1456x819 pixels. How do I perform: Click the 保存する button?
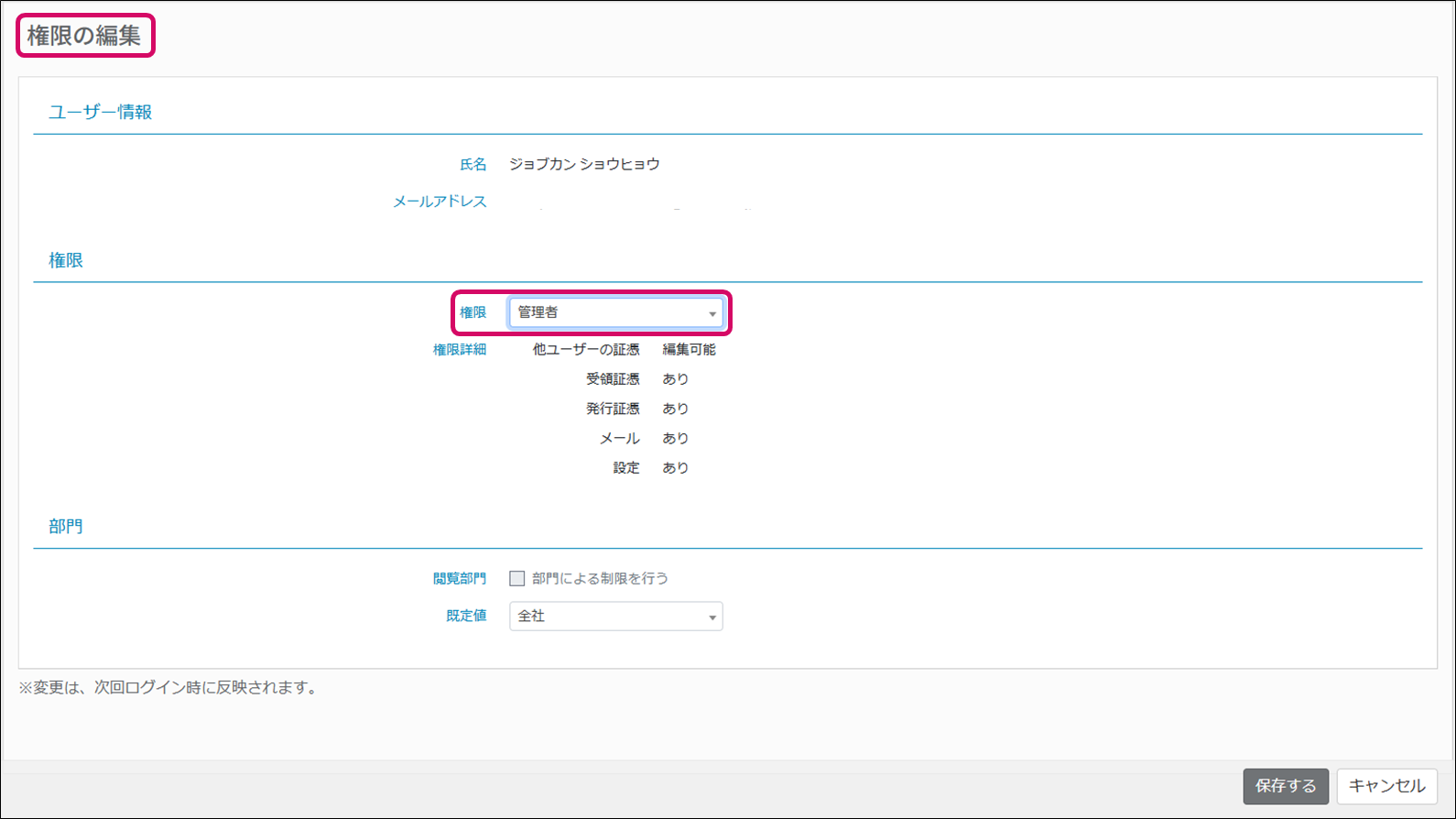click(x=1285, y=786)
